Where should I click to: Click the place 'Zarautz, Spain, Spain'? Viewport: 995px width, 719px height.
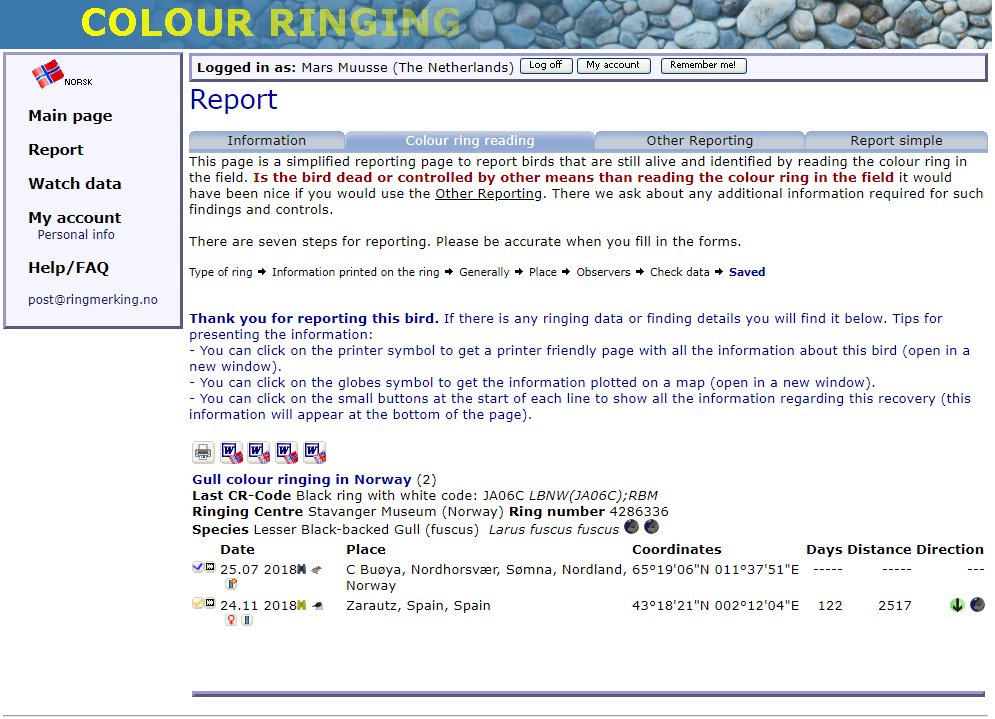point(418,605)
